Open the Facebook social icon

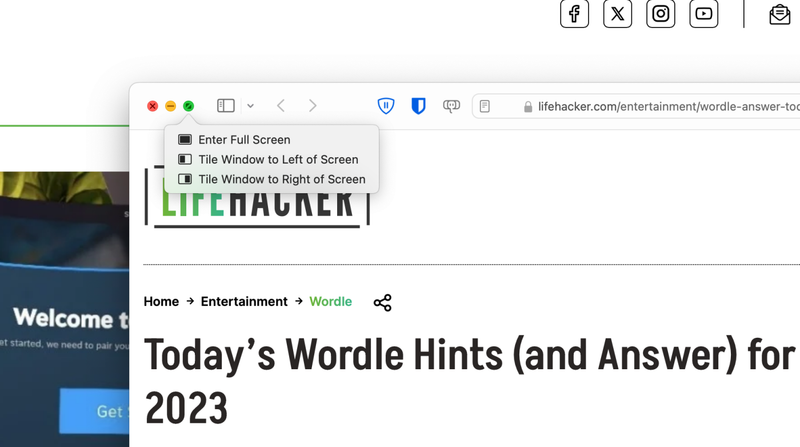tap(574, 13)
